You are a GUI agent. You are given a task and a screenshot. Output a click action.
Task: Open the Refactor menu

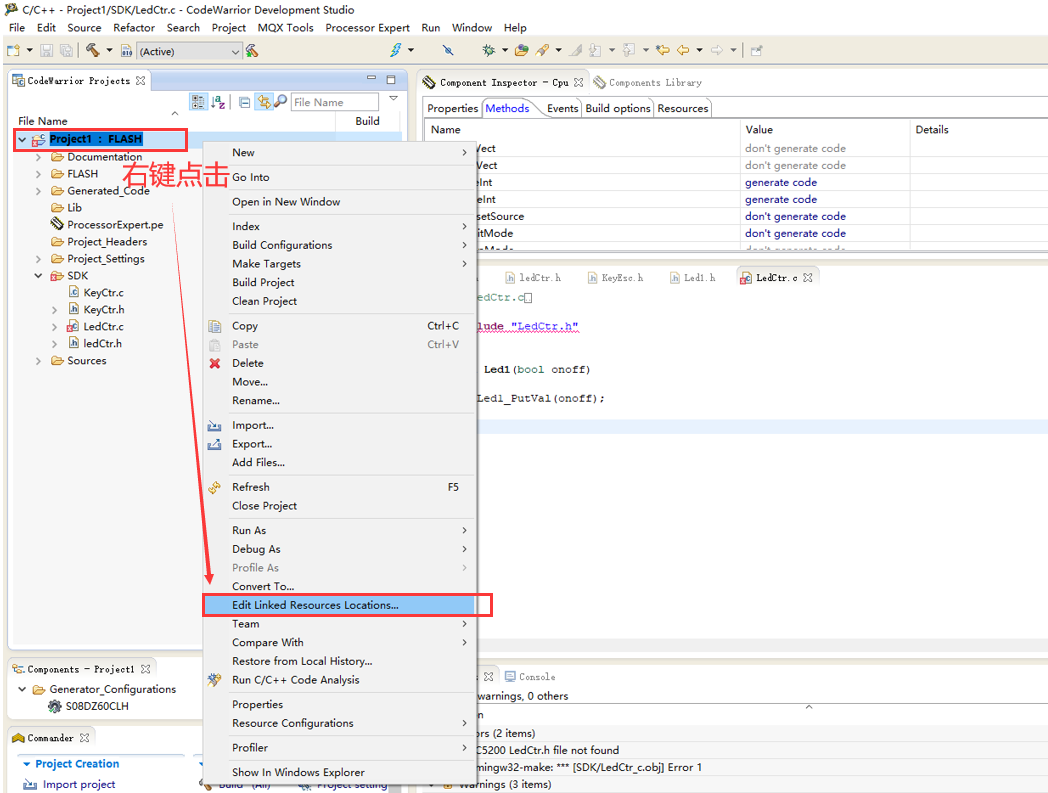pos(134,27)
